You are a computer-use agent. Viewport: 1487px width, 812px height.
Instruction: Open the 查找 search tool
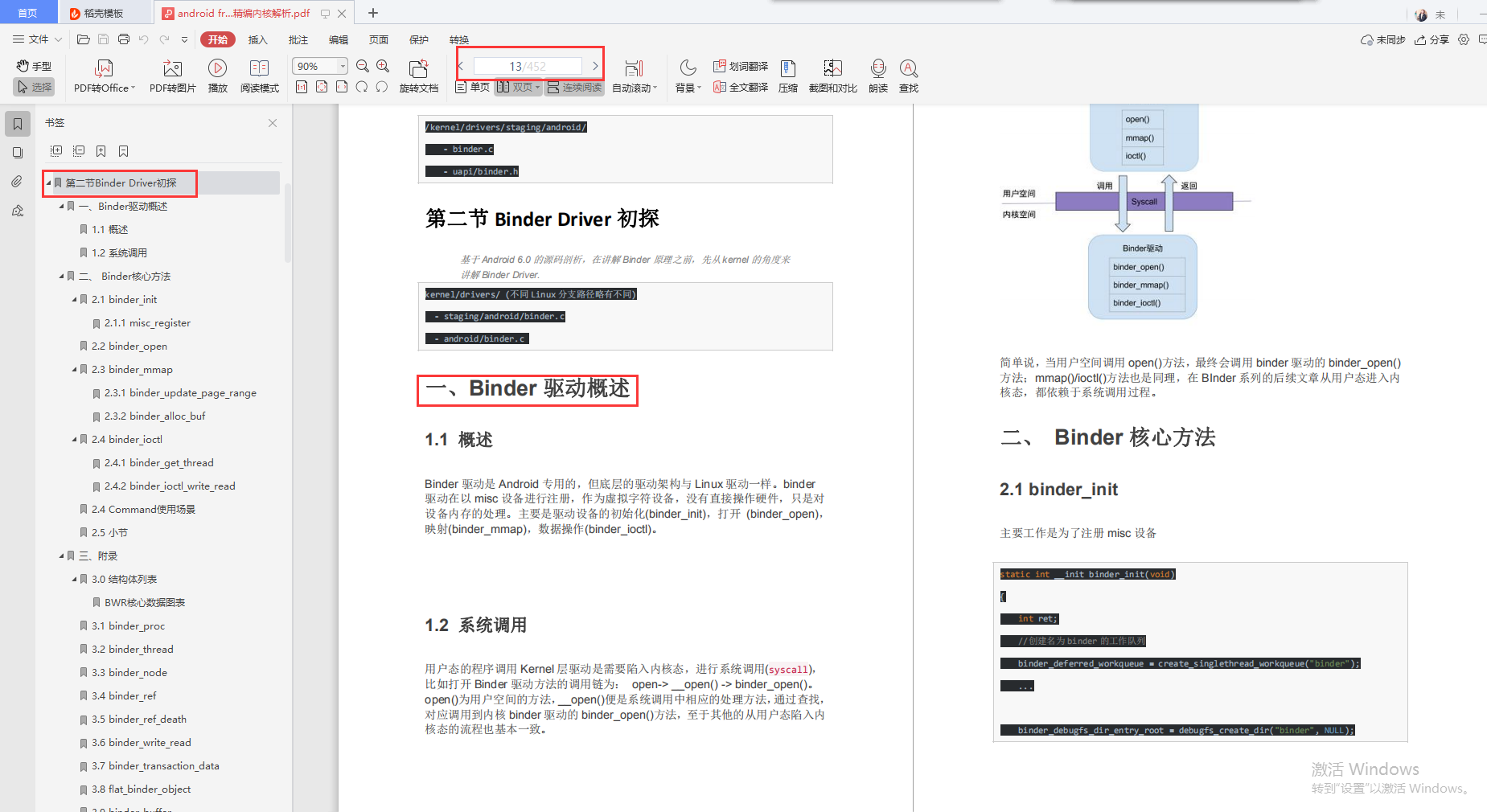click(x=908, y=75)
